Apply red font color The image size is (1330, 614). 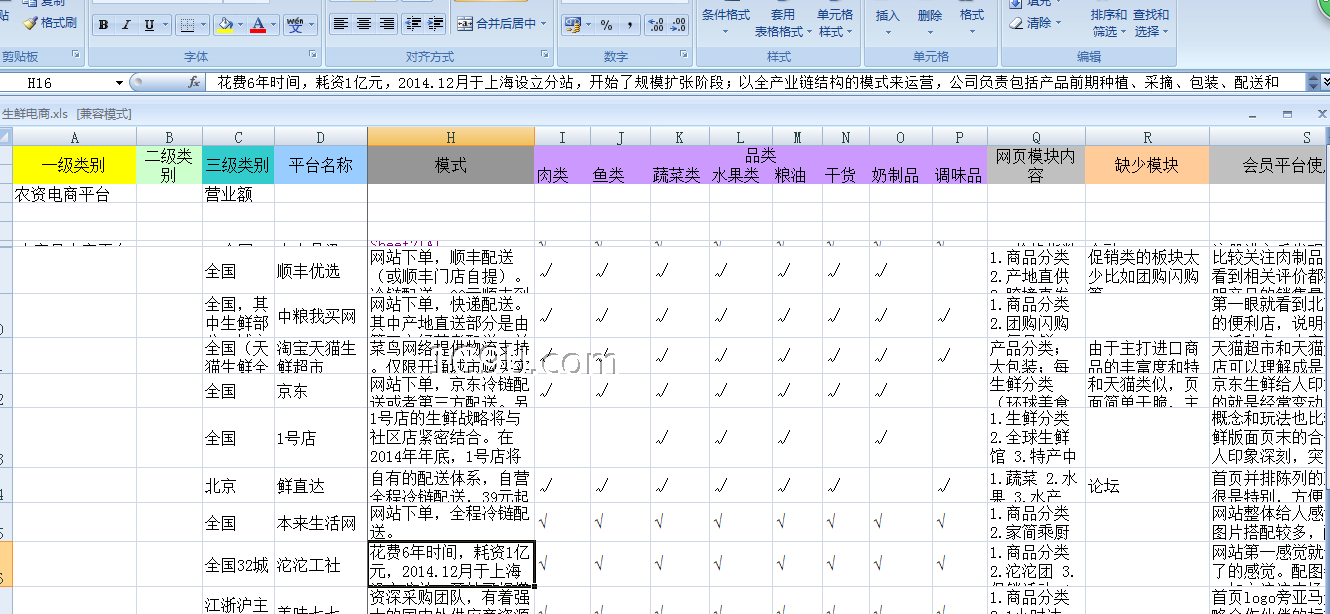[x=259, y=25]
